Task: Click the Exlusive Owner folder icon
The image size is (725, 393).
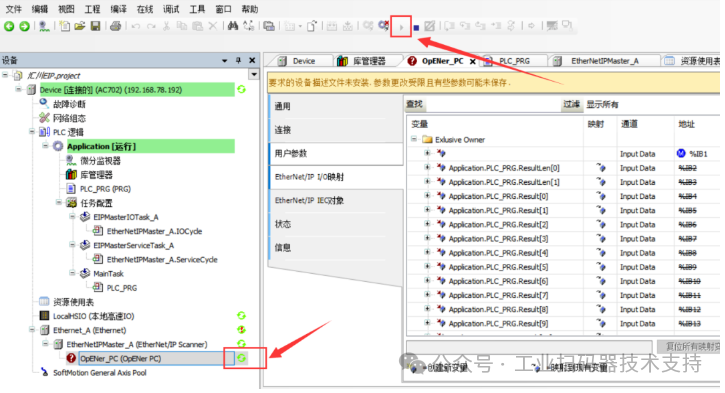Action: [427, 139]
